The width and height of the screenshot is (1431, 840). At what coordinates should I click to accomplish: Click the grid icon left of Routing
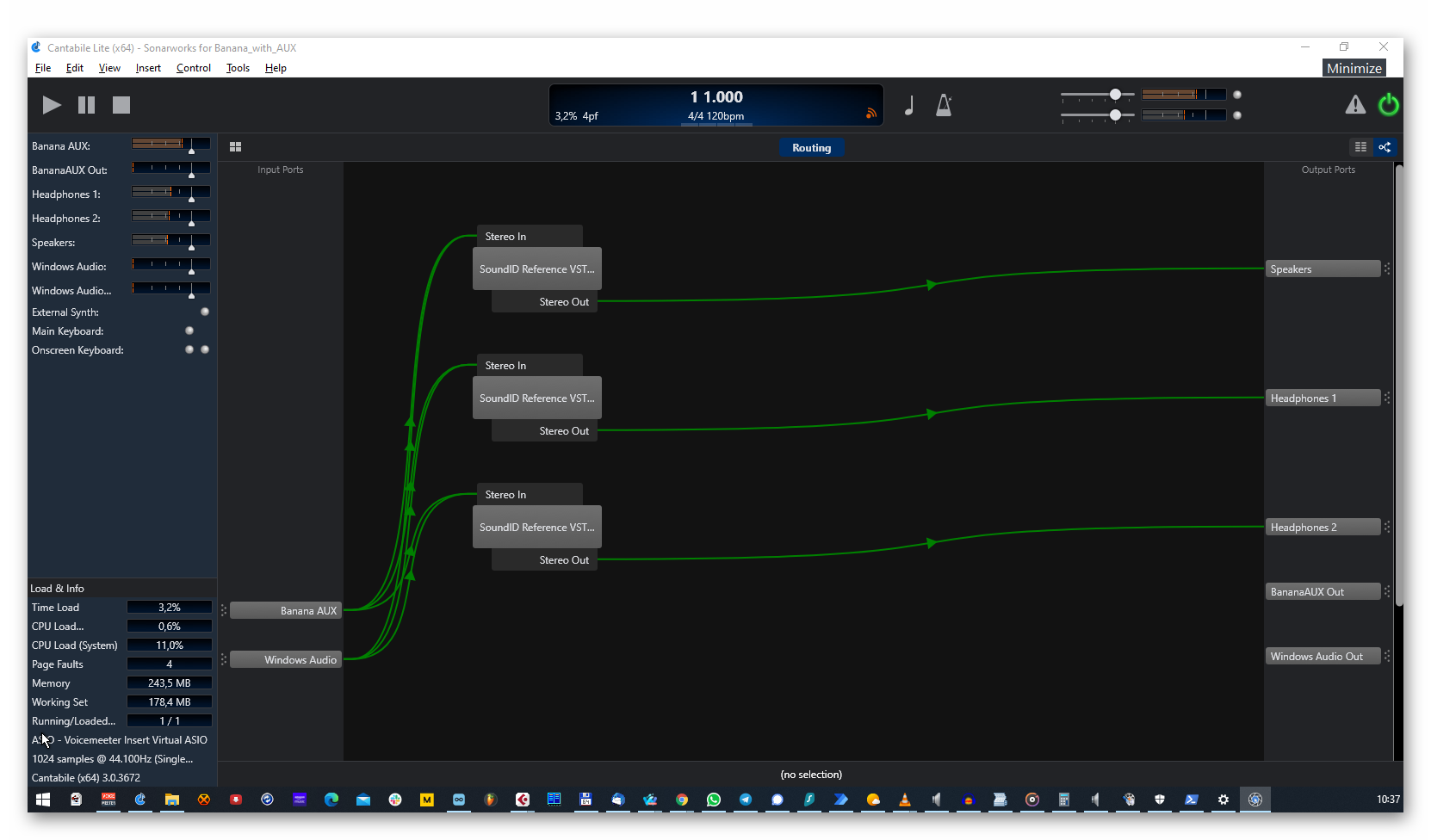235,147
